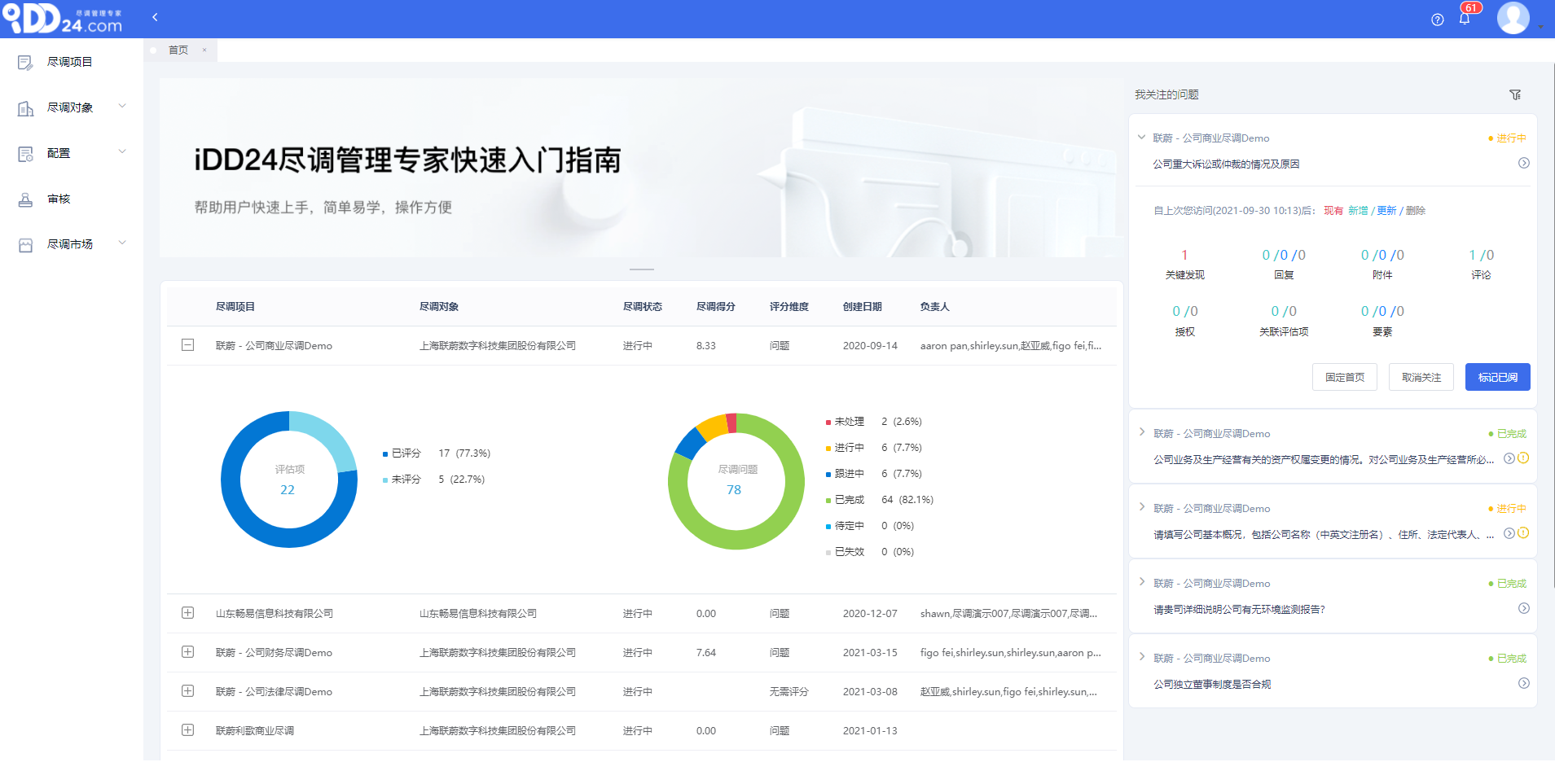The image size is (1555, 784).
Task: Open the 尽调市场 menu item
Action: [x=72, y=244]
